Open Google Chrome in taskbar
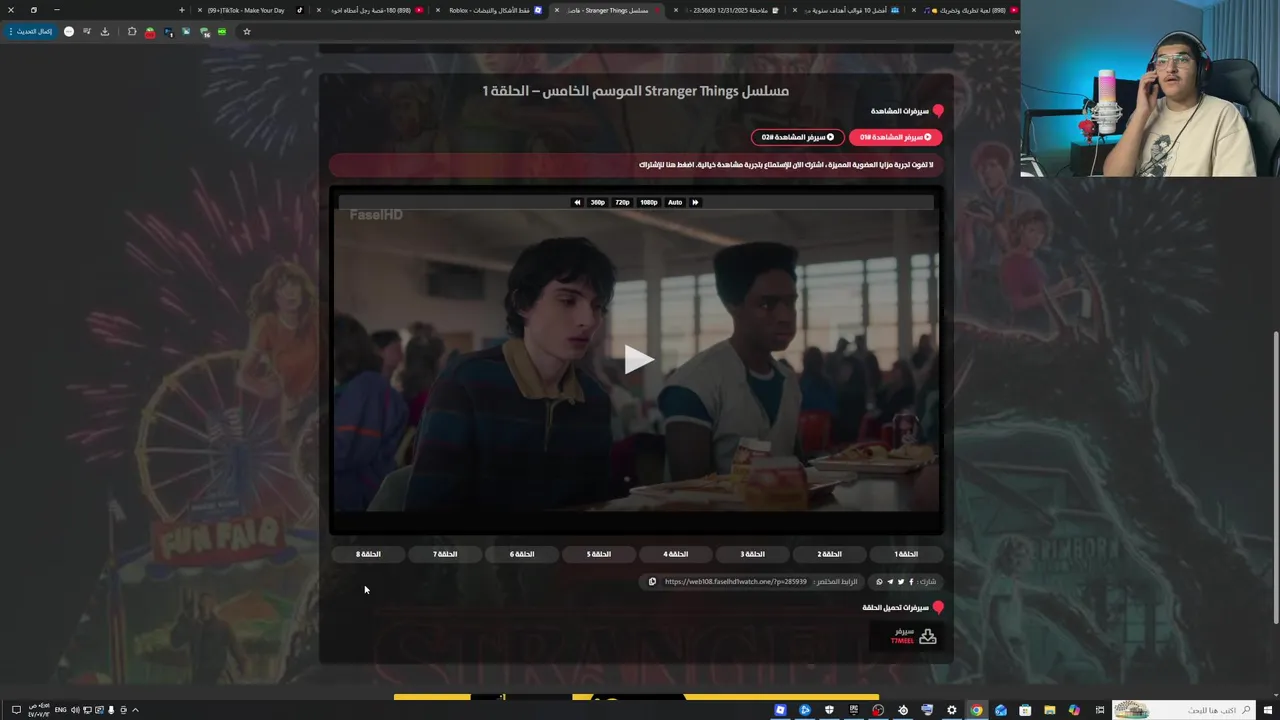The image size is (1280, 720). click(976, 710)
